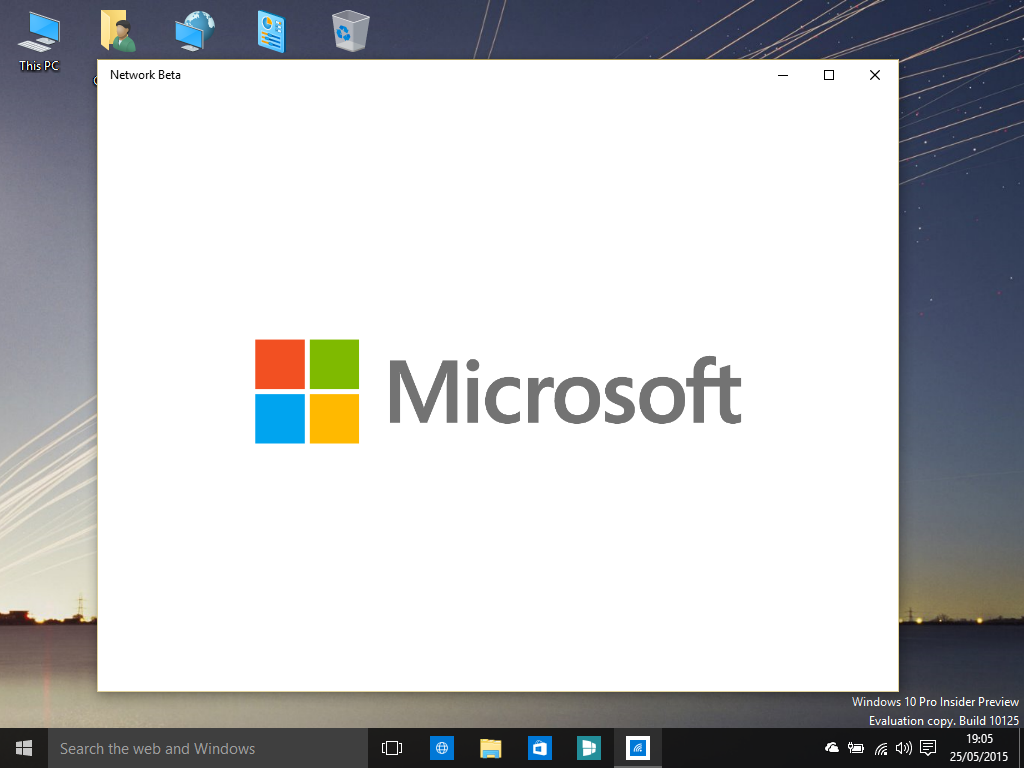The image size is (1024, 768).
Task: Open the OneDrive cloud tray icon
Action: (x=831, y=748)
